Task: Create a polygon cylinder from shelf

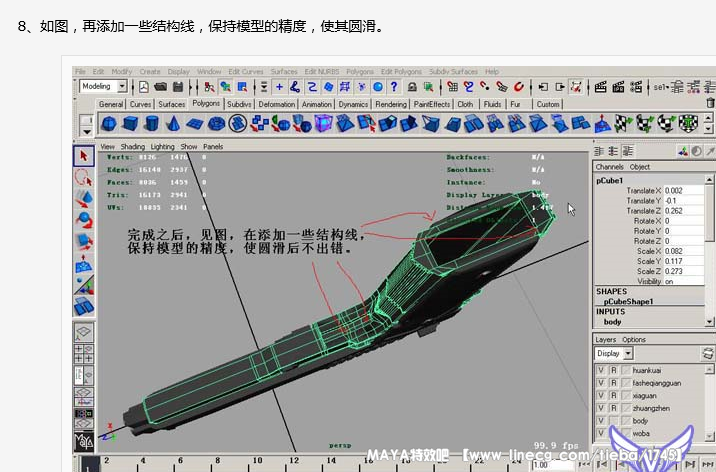Action: click(151, 123)
